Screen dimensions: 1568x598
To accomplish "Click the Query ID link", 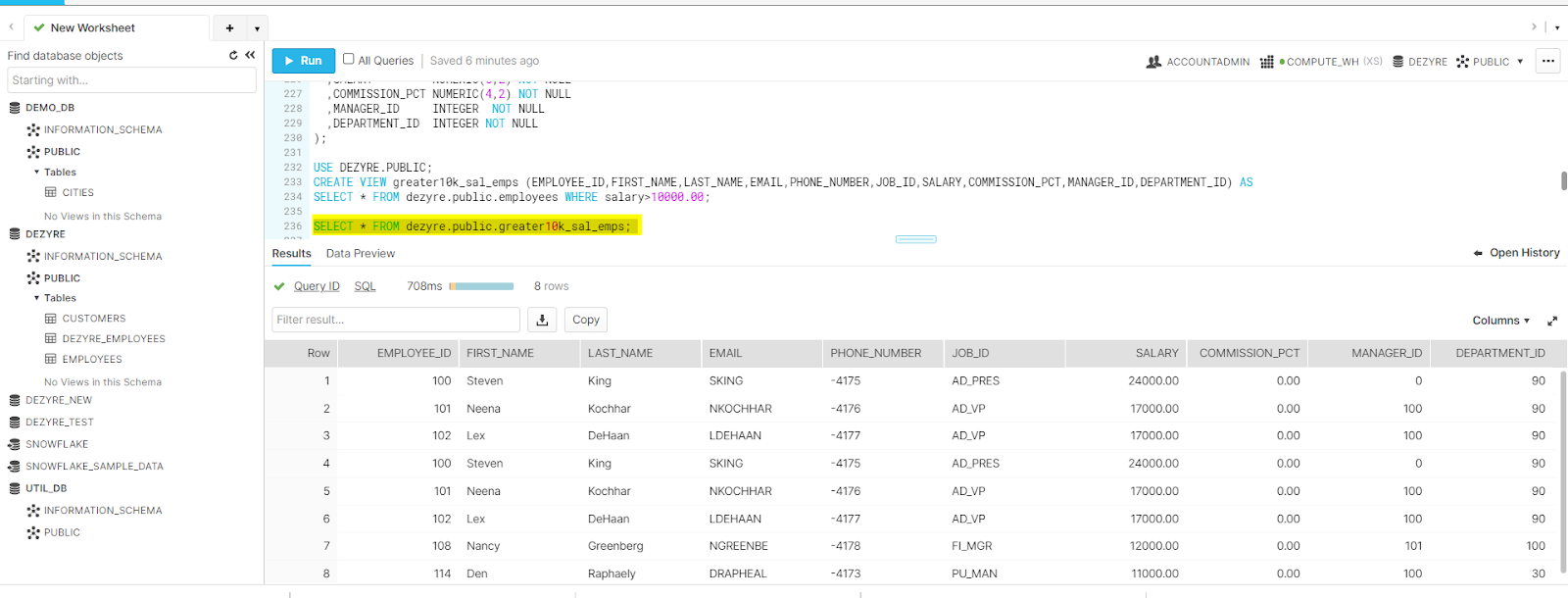I will point(317,286).
